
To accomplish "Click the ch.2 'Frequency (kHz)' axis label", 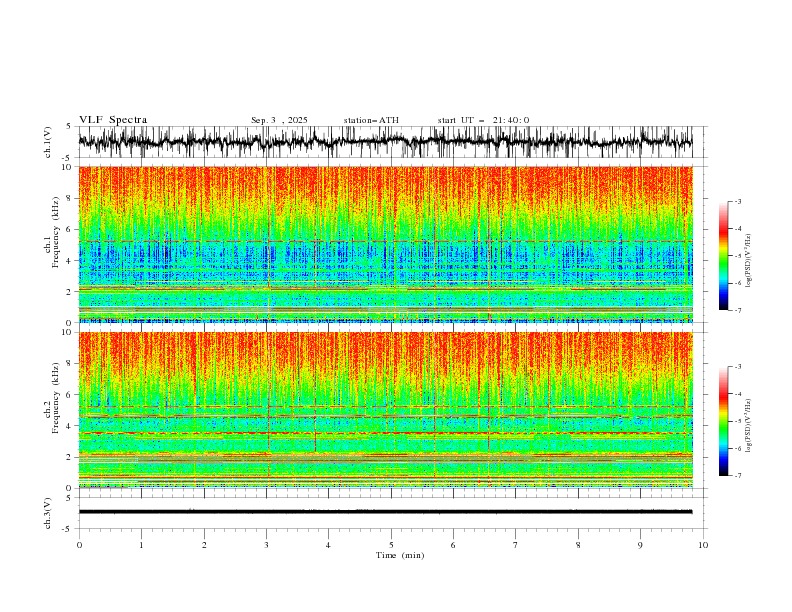I will tap(56, 398).
